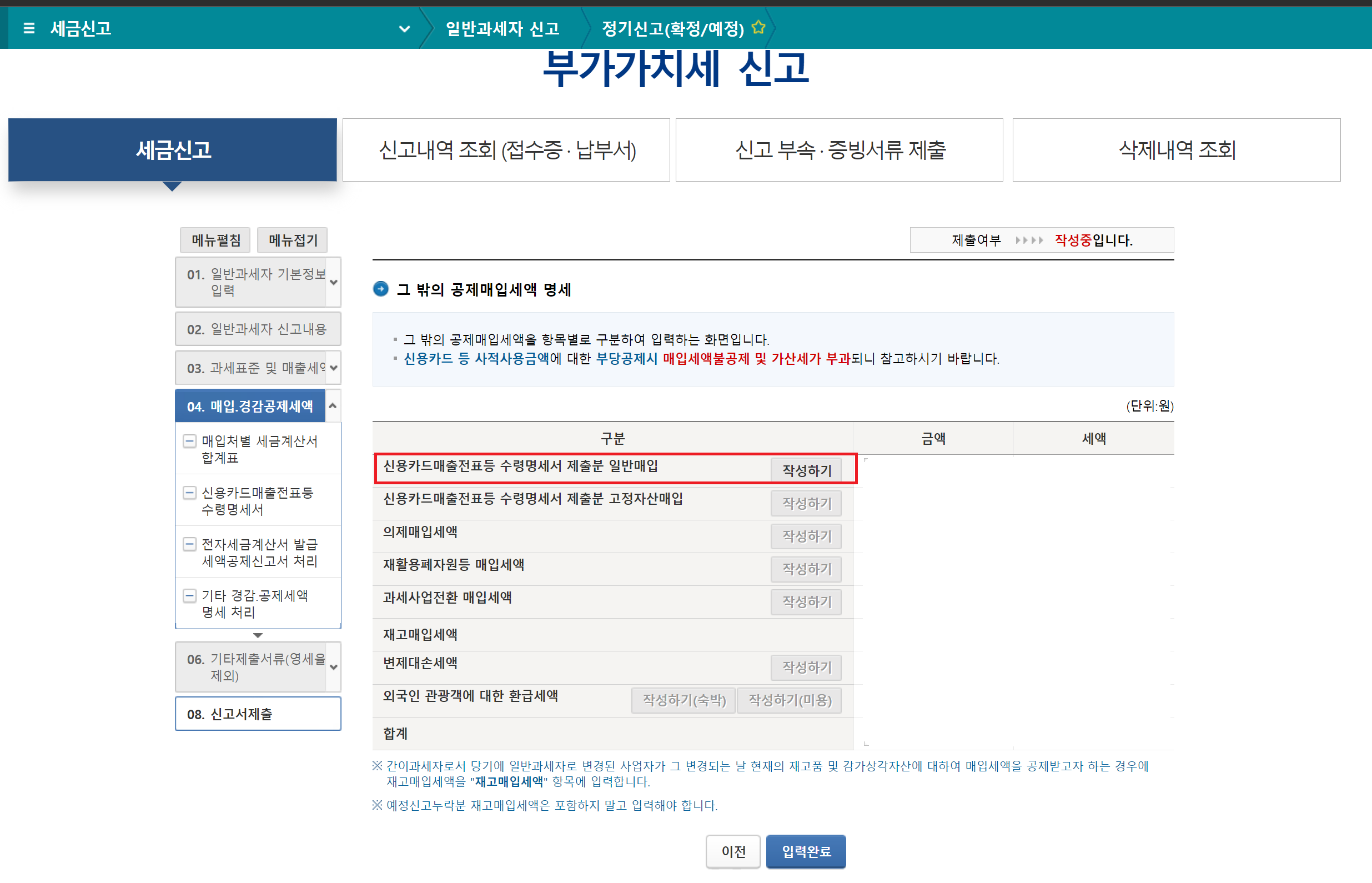Click 작성하기 for 신용카드 고정자산매입
Image resolution: width=1372 pixels, height=883 pixels.
point(806,503)
